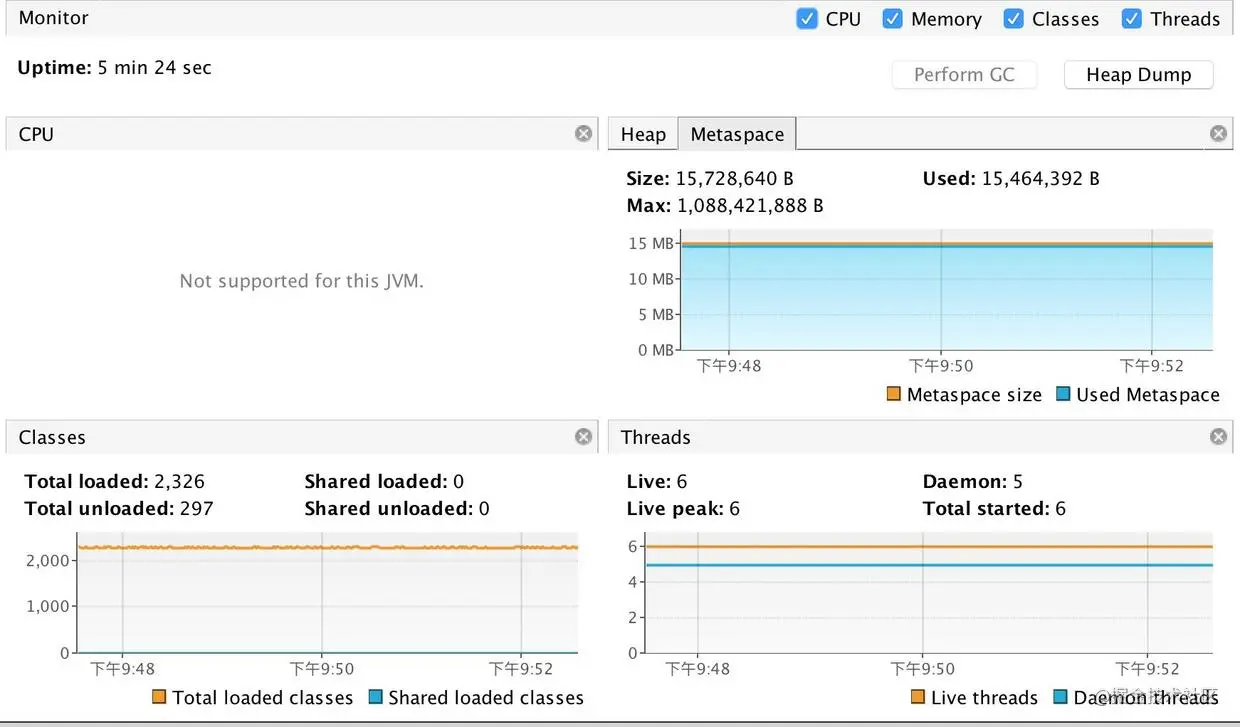The width and height of the screenshot is (1240, 727).
Task: Click the Shared loaded classes legend swatch
Action: (375, 697)
